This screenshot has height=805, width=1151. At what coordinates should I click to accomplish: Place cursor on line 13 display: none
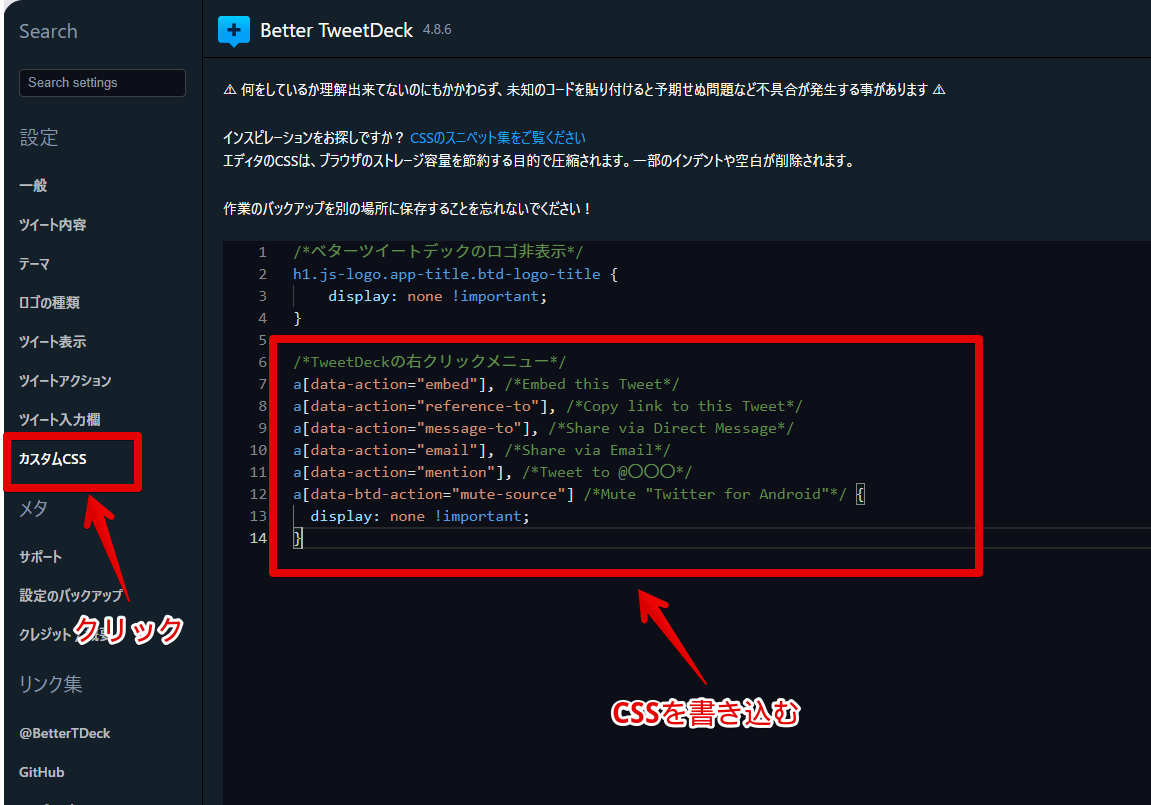(420, 516)
